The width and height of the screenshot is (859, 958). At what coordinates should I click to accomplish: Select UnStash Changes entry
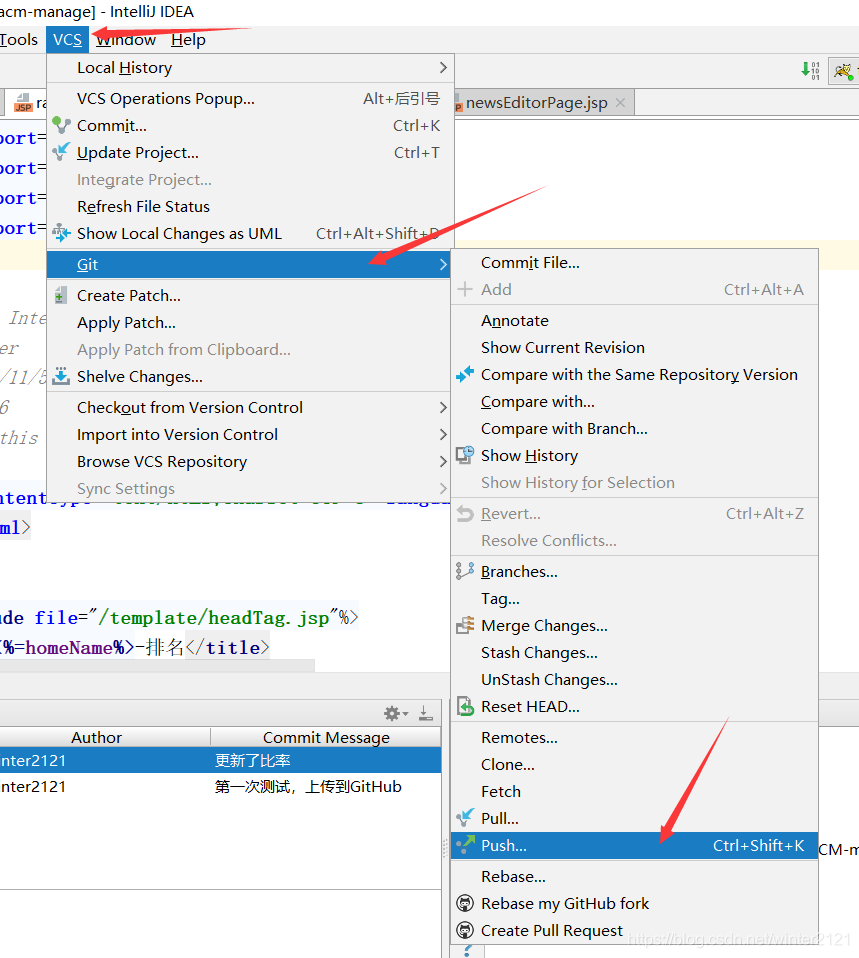[x=549, y=679]
